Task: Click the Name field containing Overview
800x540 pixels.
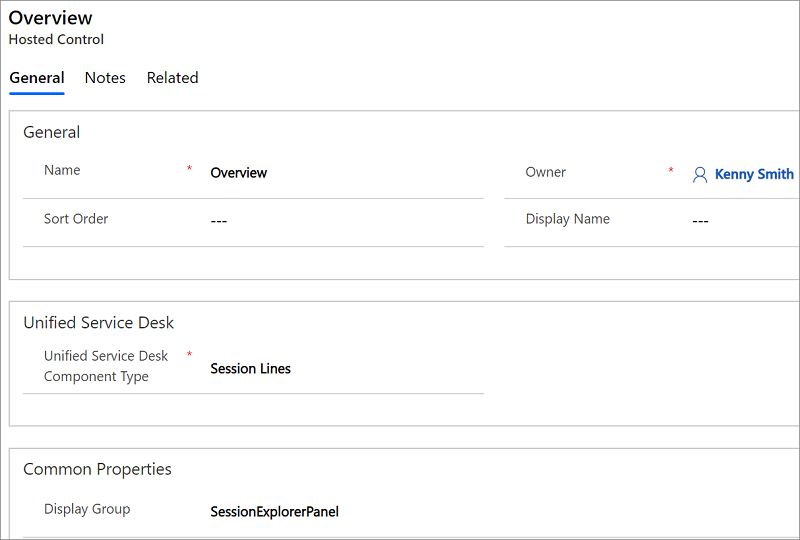Action: point(346,173)
